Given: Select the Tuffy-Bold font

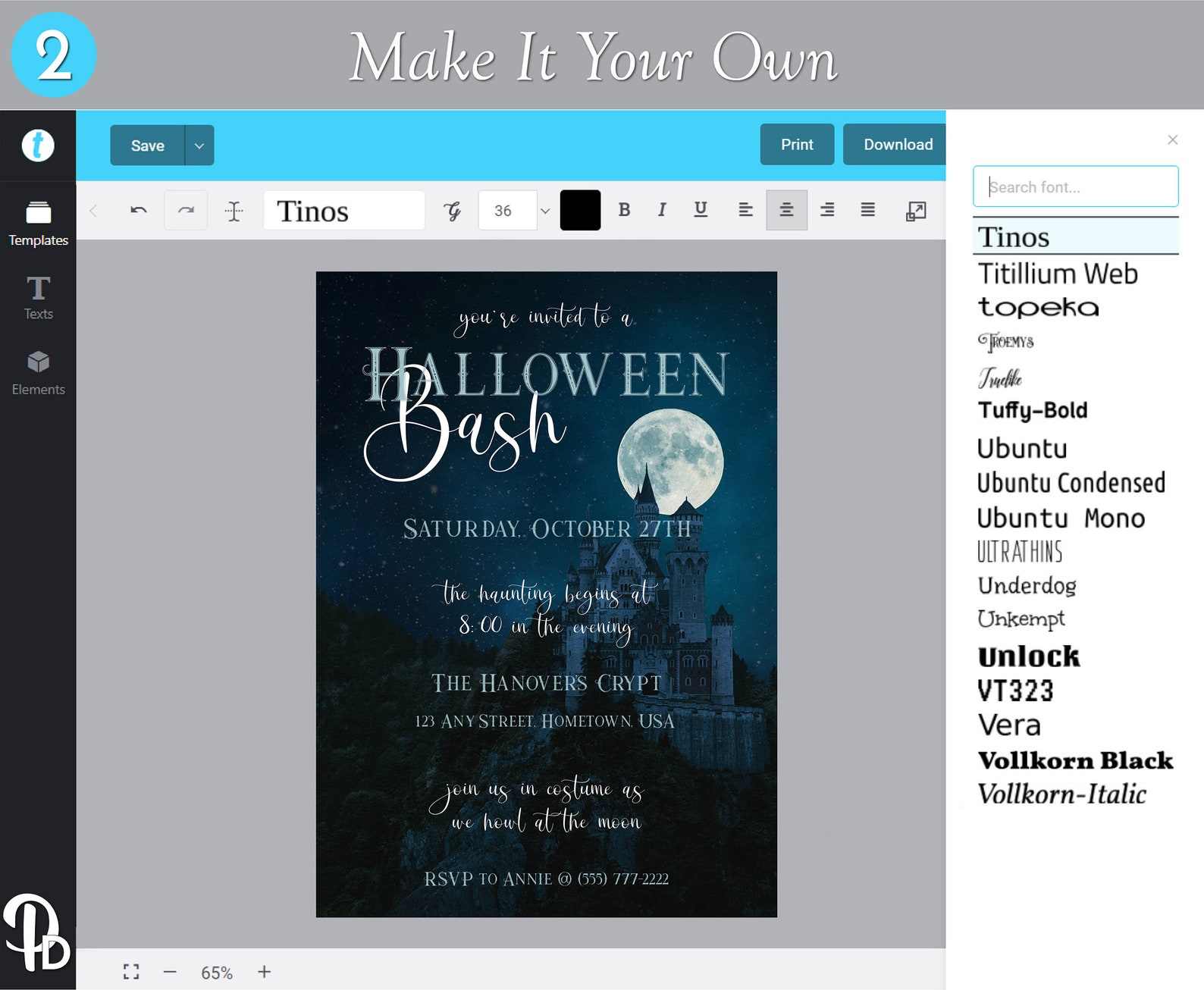Looking at the screenshot, I should pyautogui.click(x=1033, y=410).
